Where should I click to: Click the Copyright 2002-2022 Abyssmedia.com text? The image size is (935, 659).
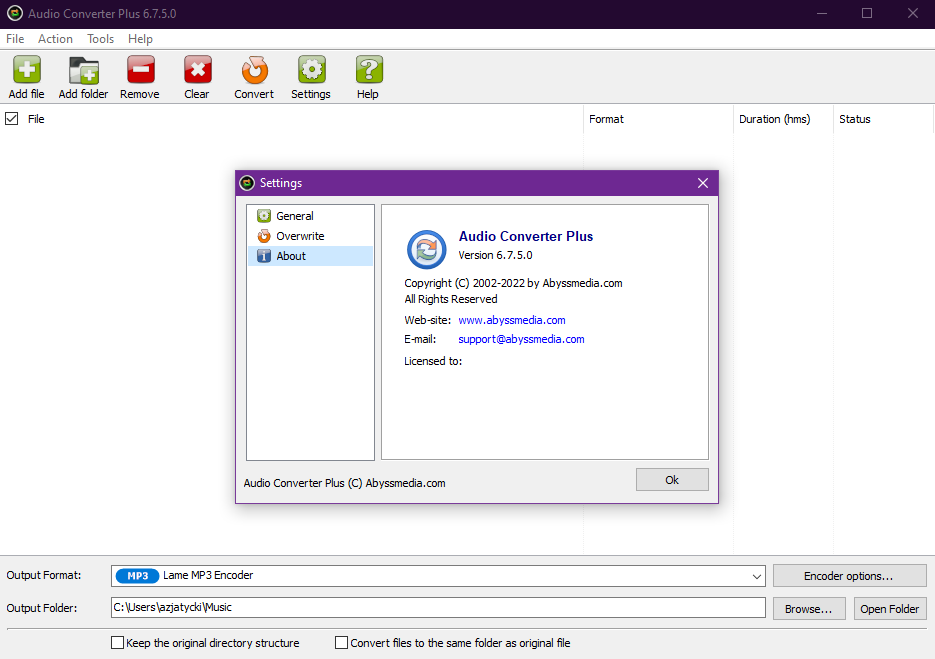point(513,283)
